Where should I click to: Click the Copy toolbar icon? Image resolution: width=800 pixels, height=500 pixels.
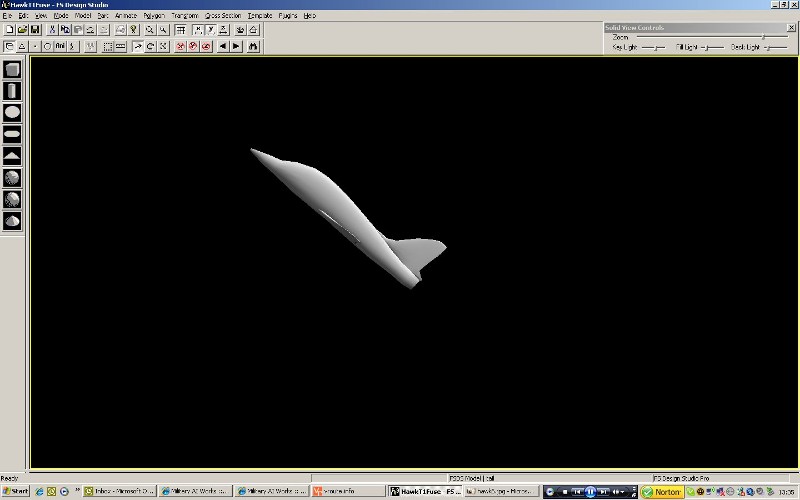point(65,30)
